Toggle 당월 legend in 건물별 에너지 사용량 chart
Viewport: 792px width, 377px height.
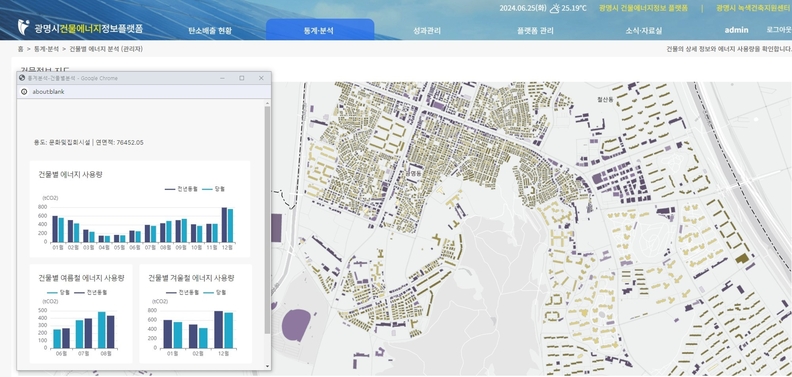[213, 189]
